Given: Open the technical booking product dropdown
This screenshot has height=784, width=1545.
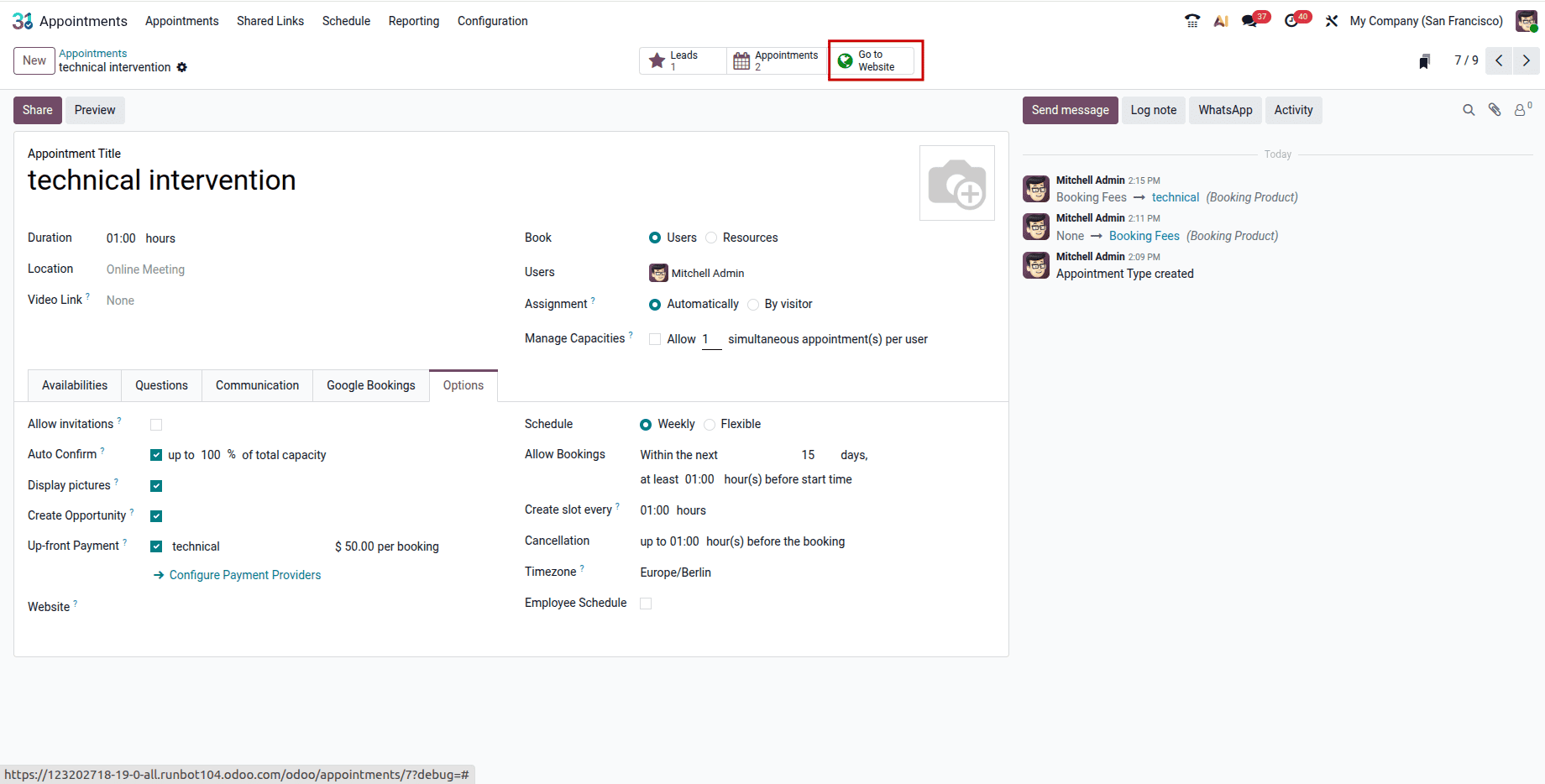Looking at the screenshot, I should point(248,546).
